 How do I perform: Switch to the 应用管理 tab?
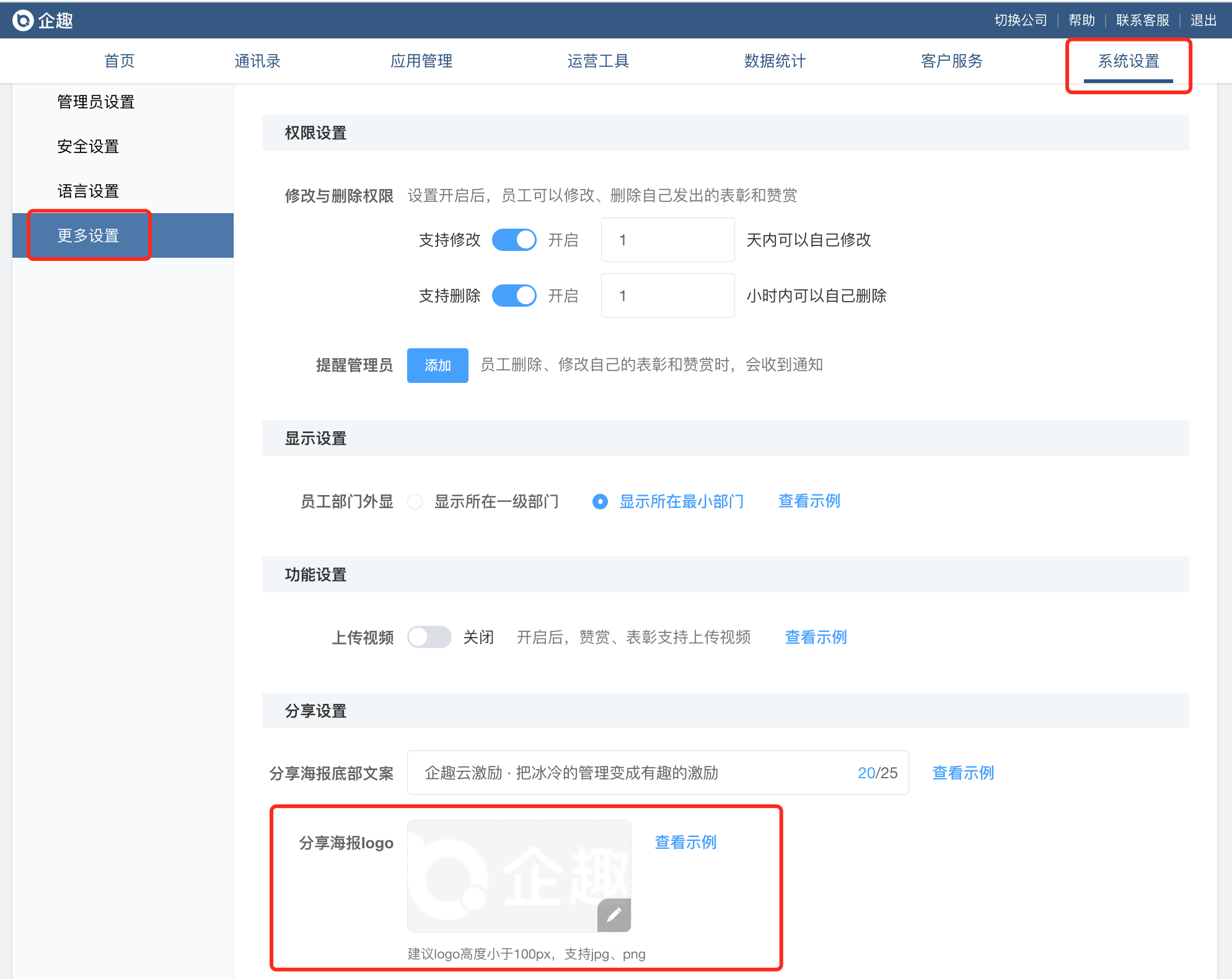tap(421, 61)
